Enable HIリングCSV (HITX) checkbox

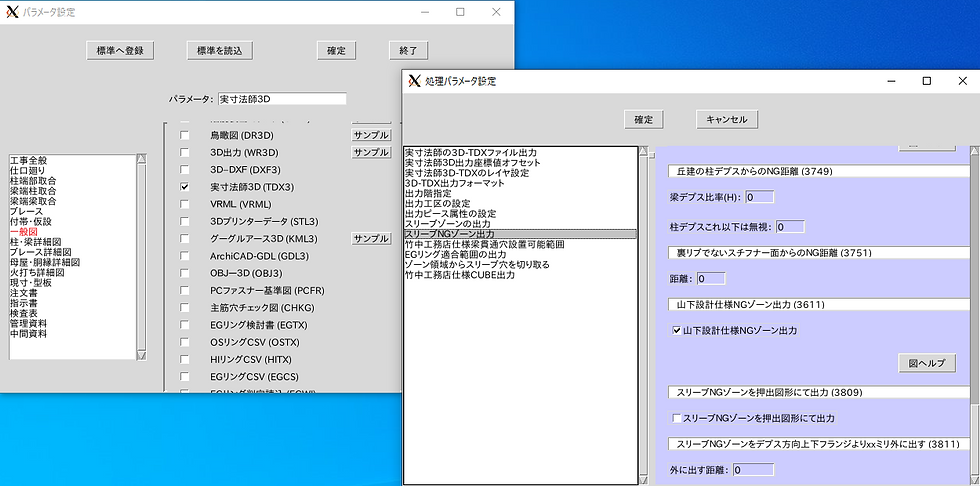184,359
